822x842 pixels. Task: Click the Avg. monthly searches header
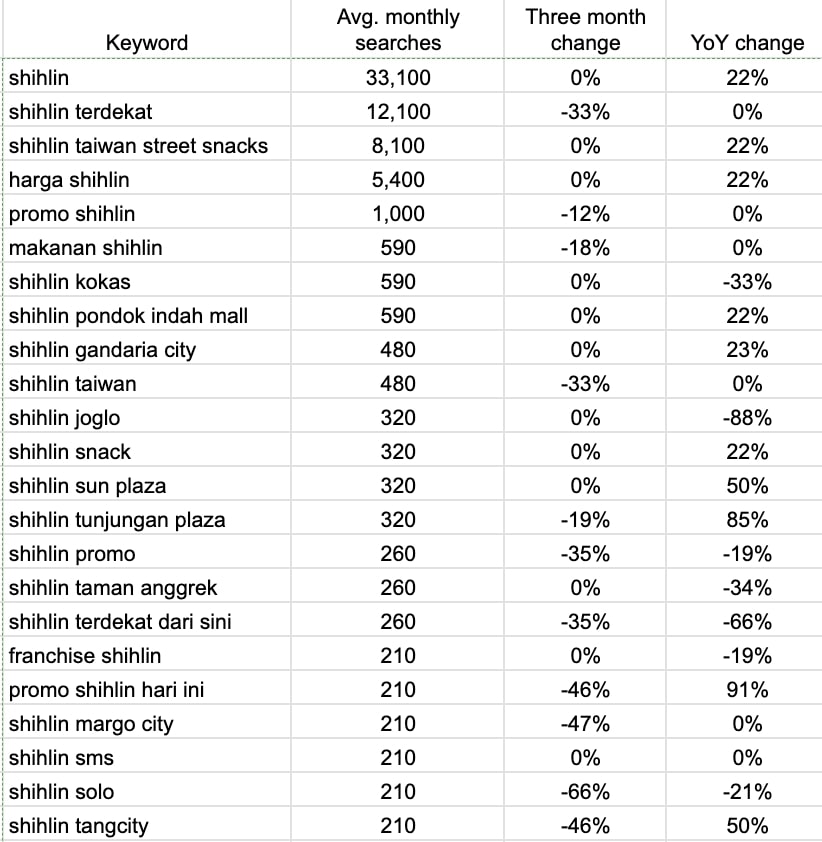398,30
